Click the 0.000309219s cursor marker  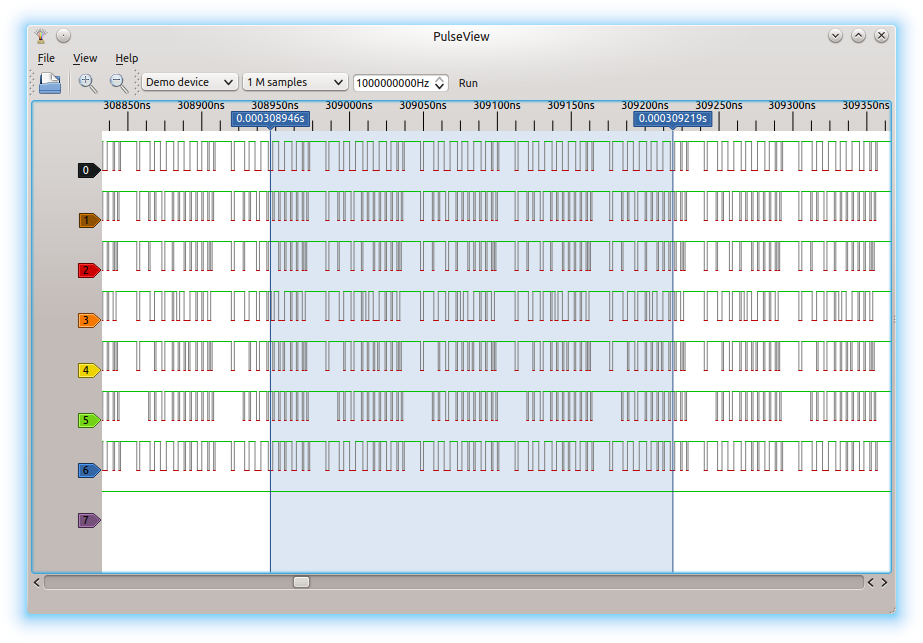coord(672,118)
